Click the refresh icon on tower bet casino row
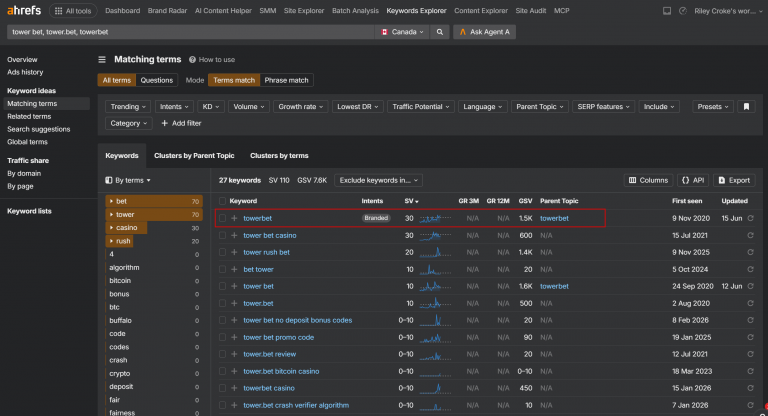Screen dimensions: 768x416 750,236
